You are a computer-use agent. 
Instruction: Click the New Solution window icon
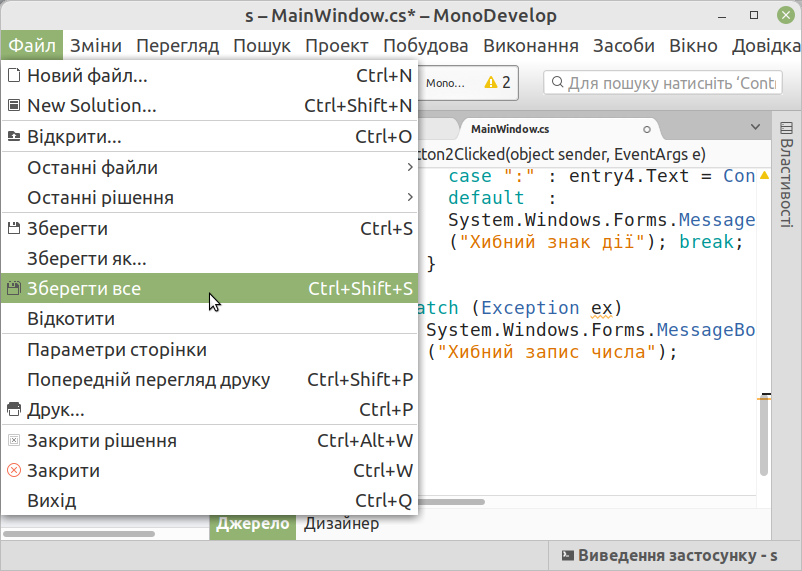14,106
